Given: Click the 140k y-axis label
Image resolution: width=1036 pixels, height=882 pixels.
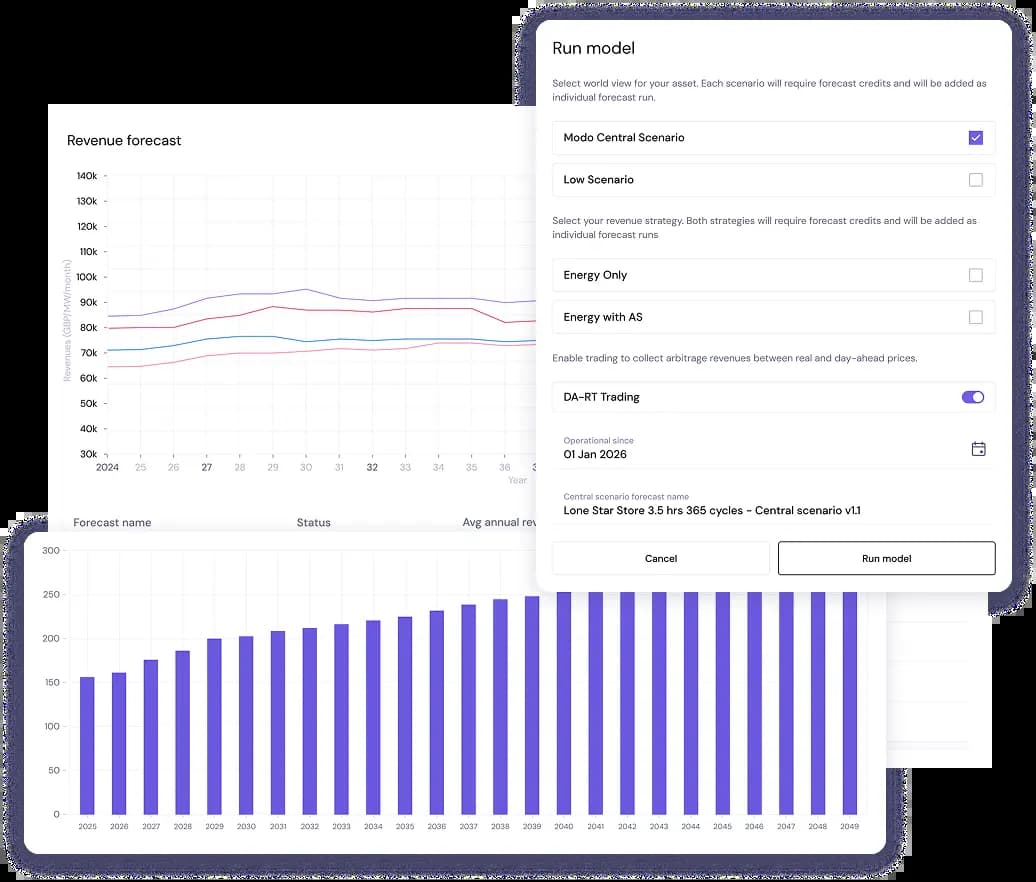Looking at the screenshot, I should [87, 176].
